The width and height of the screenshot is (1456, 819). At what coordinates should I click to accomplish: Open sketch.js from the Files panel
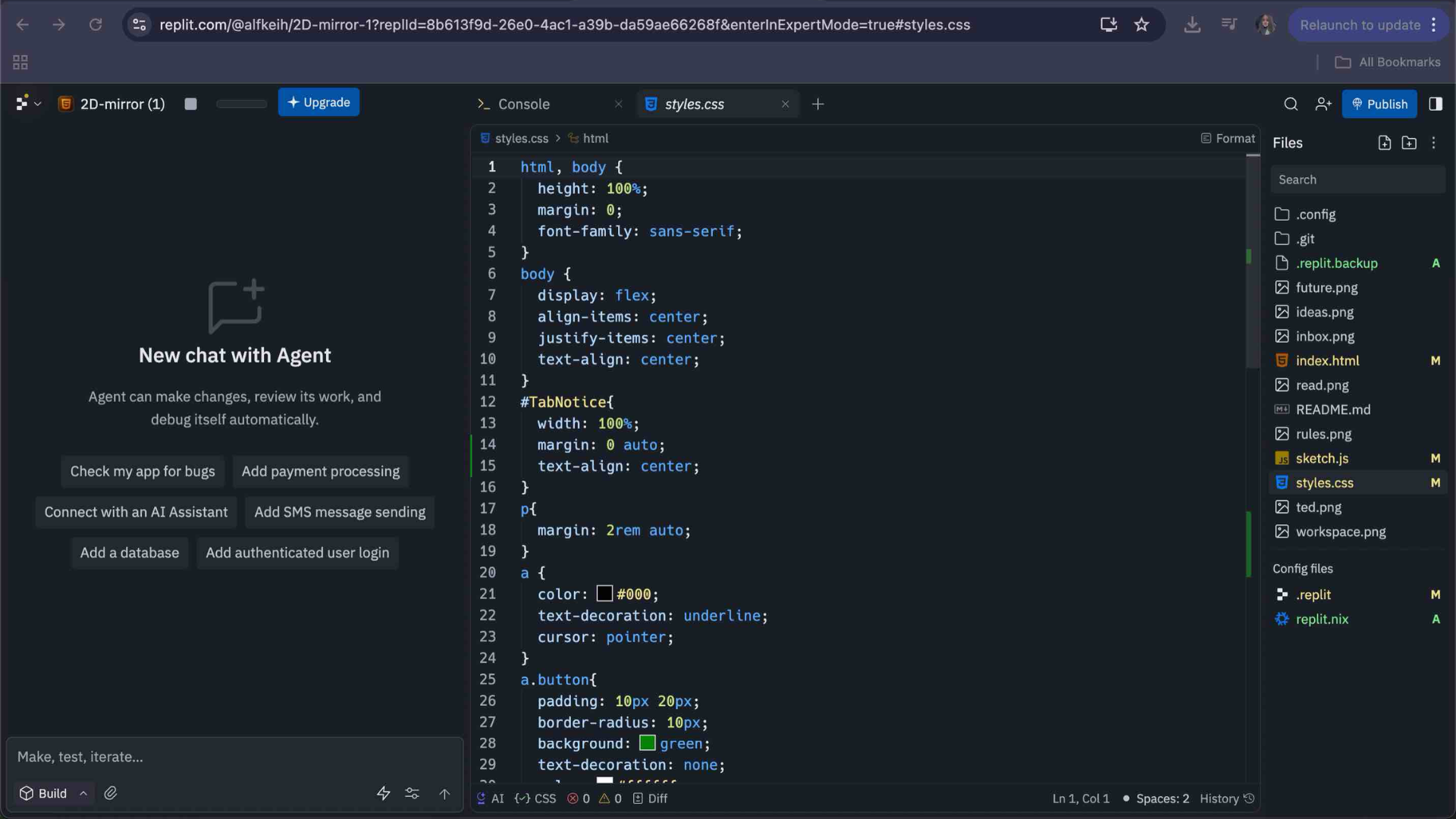point(1322,458)
